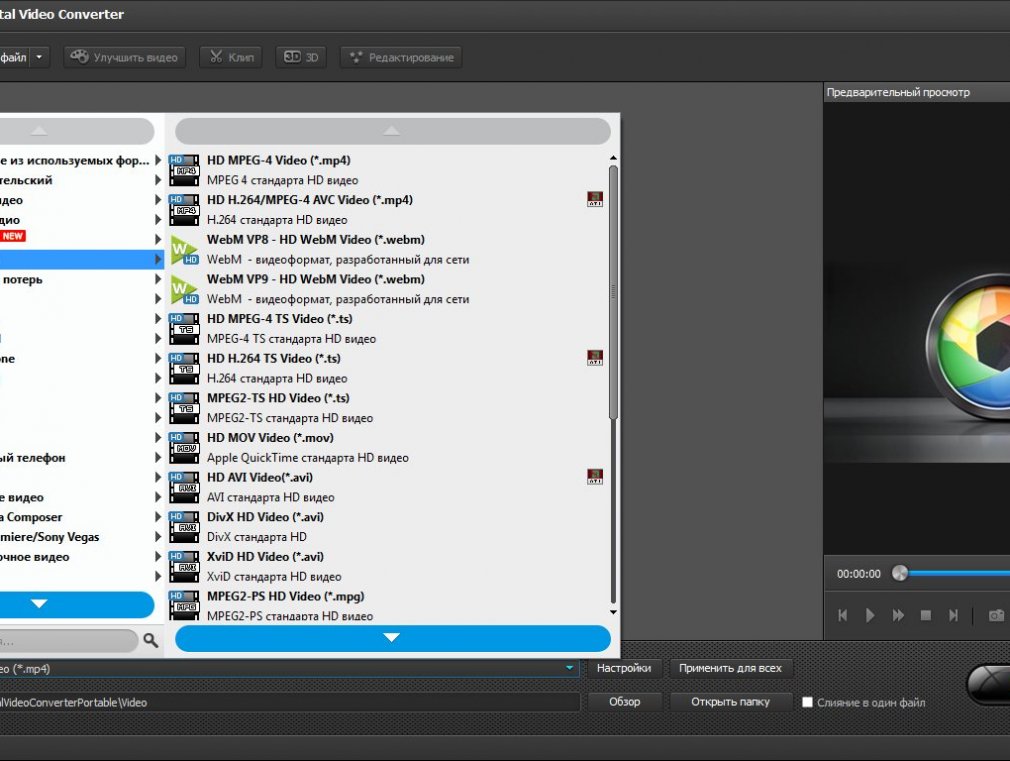Image resolution: width=1010 pixels, height=761 pixels.
Task: Click ATI badge on HD H.264 TS row
Action: click(595, 358)
